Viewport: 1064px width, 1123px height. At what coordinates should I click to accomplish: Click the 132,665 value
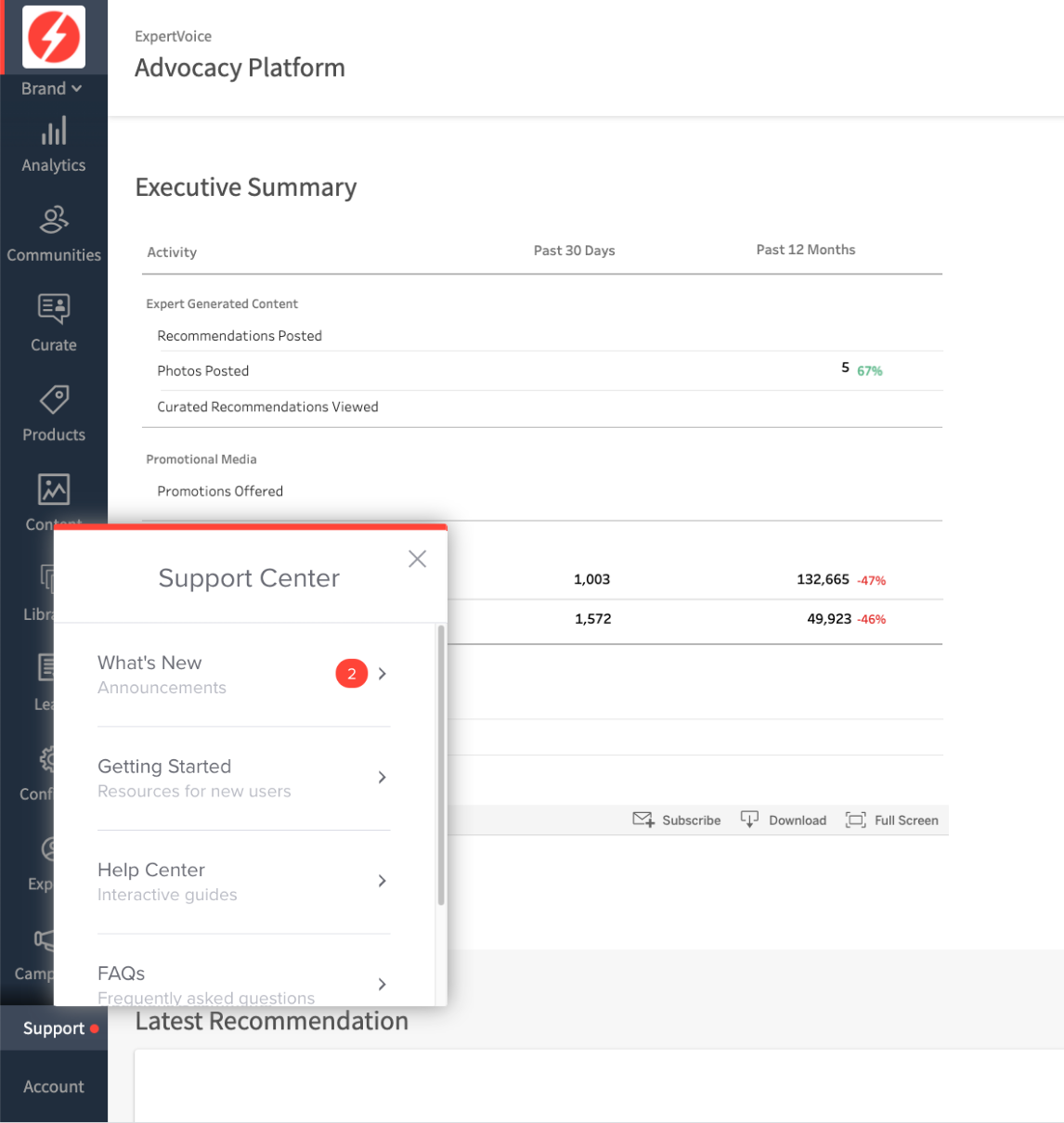(x=823, y=579)
